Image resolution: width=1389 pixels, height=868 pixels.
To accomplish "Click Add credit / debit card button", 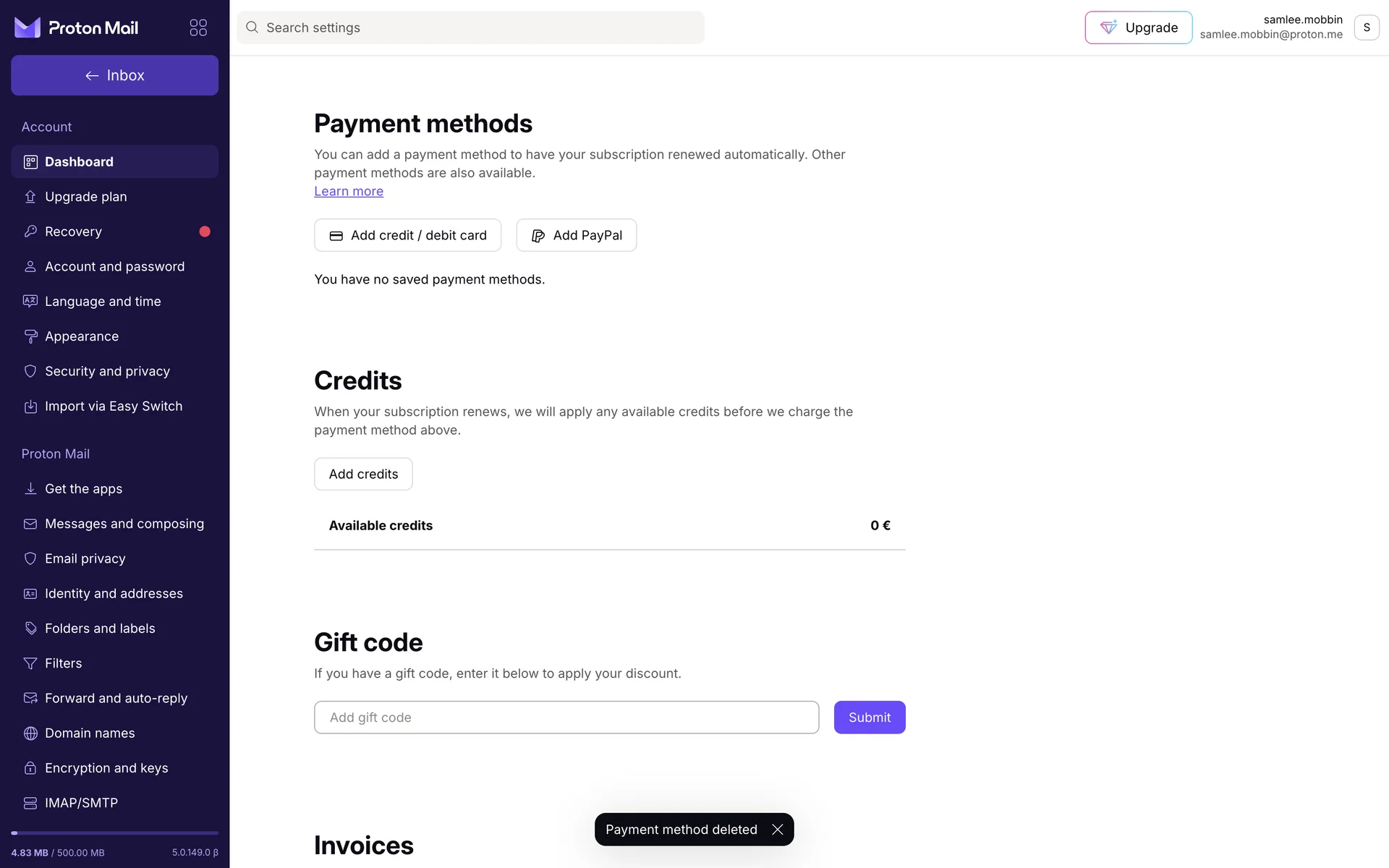I will coord(407,235).
